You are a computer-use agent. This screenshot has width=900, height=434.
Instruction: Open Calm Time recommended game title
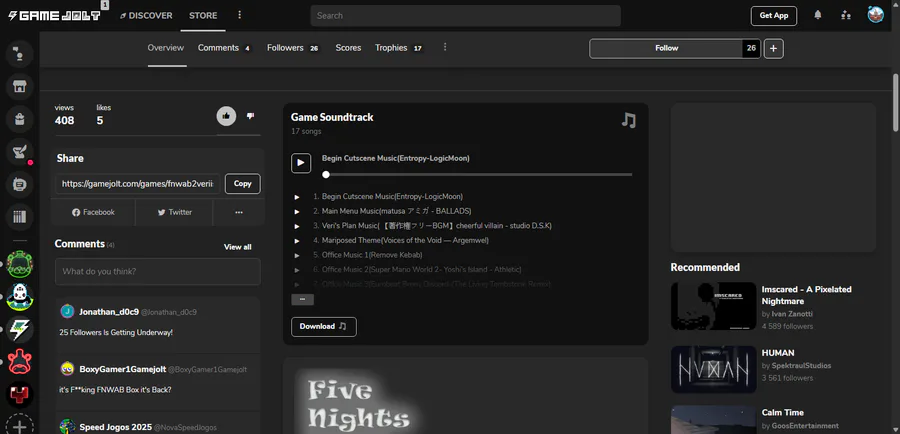782,412
